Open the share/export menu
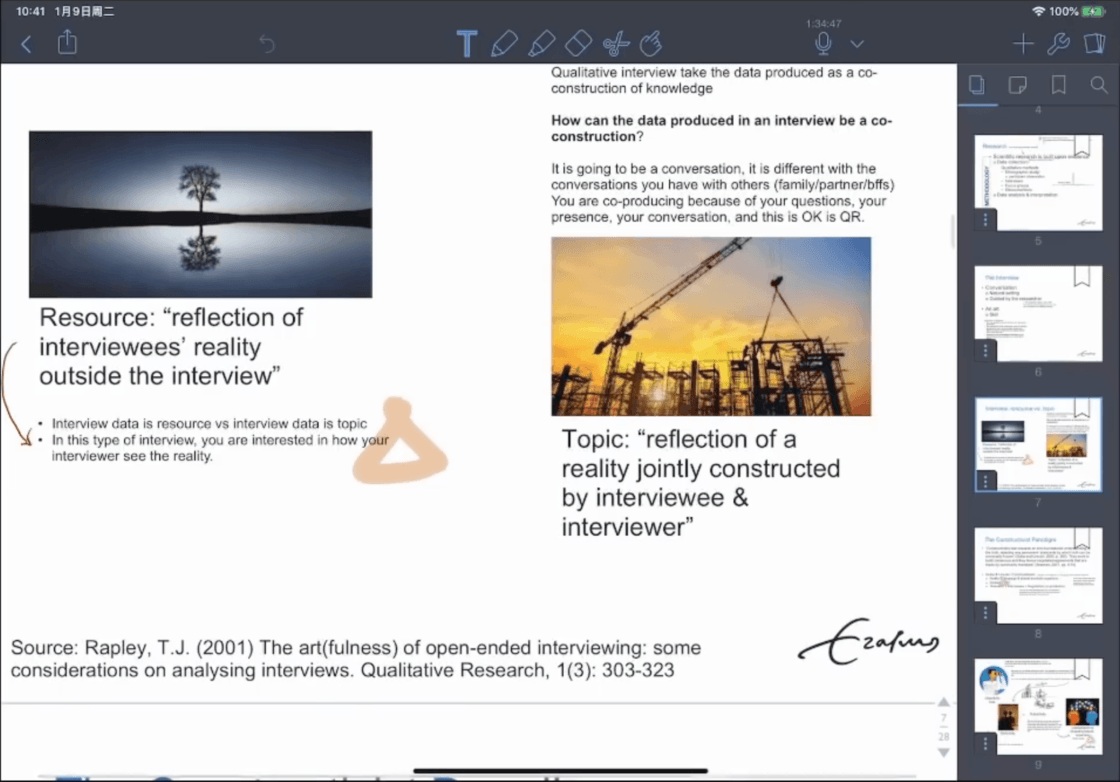Image resolution: width=1120 pixels, height=782 pixels. click(x=67, y=42)
